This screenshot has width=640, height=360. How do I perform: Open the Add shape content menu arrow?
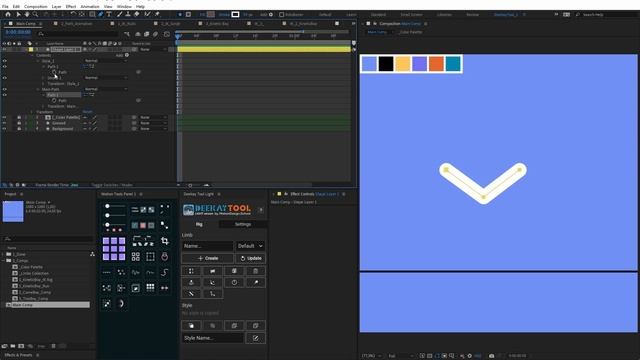coord(127,55)
